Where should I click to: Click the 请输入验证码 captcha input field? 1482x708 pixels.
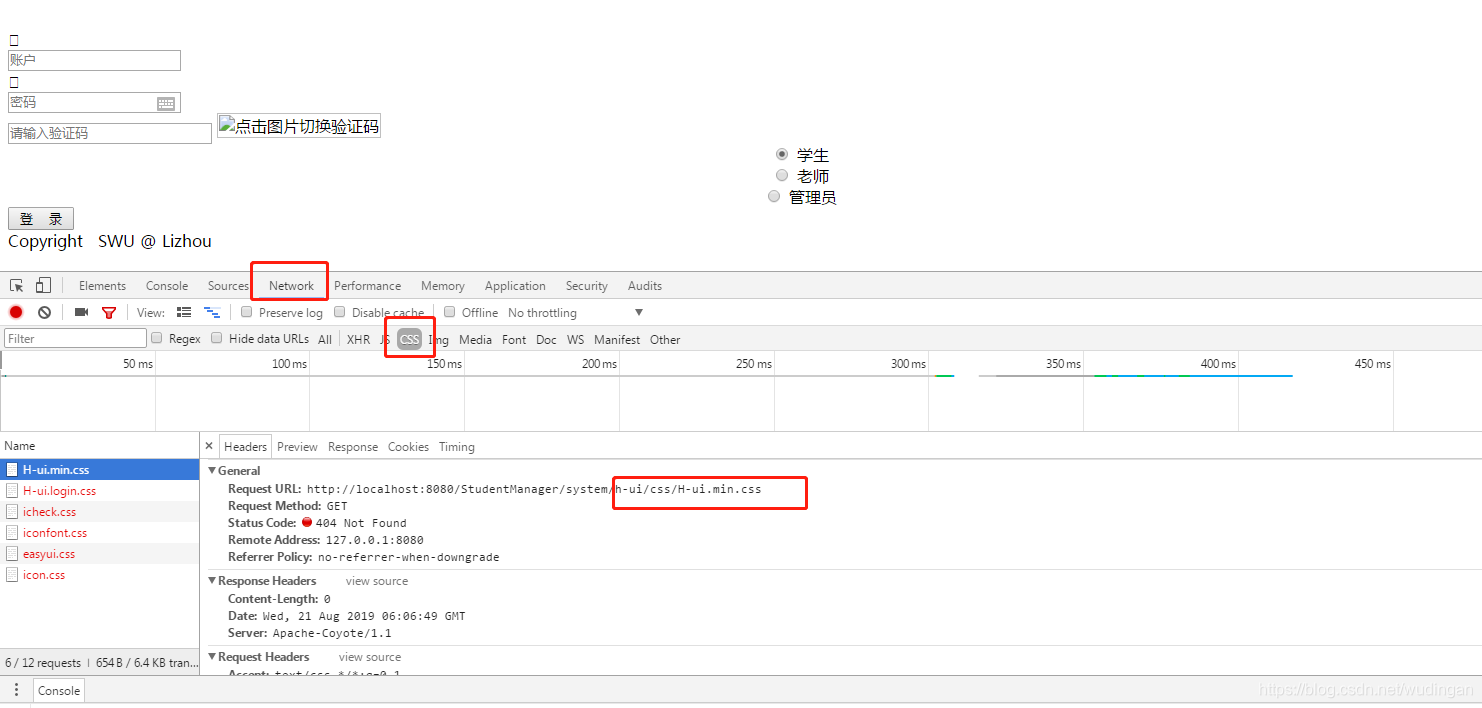[x=110, y=133]
